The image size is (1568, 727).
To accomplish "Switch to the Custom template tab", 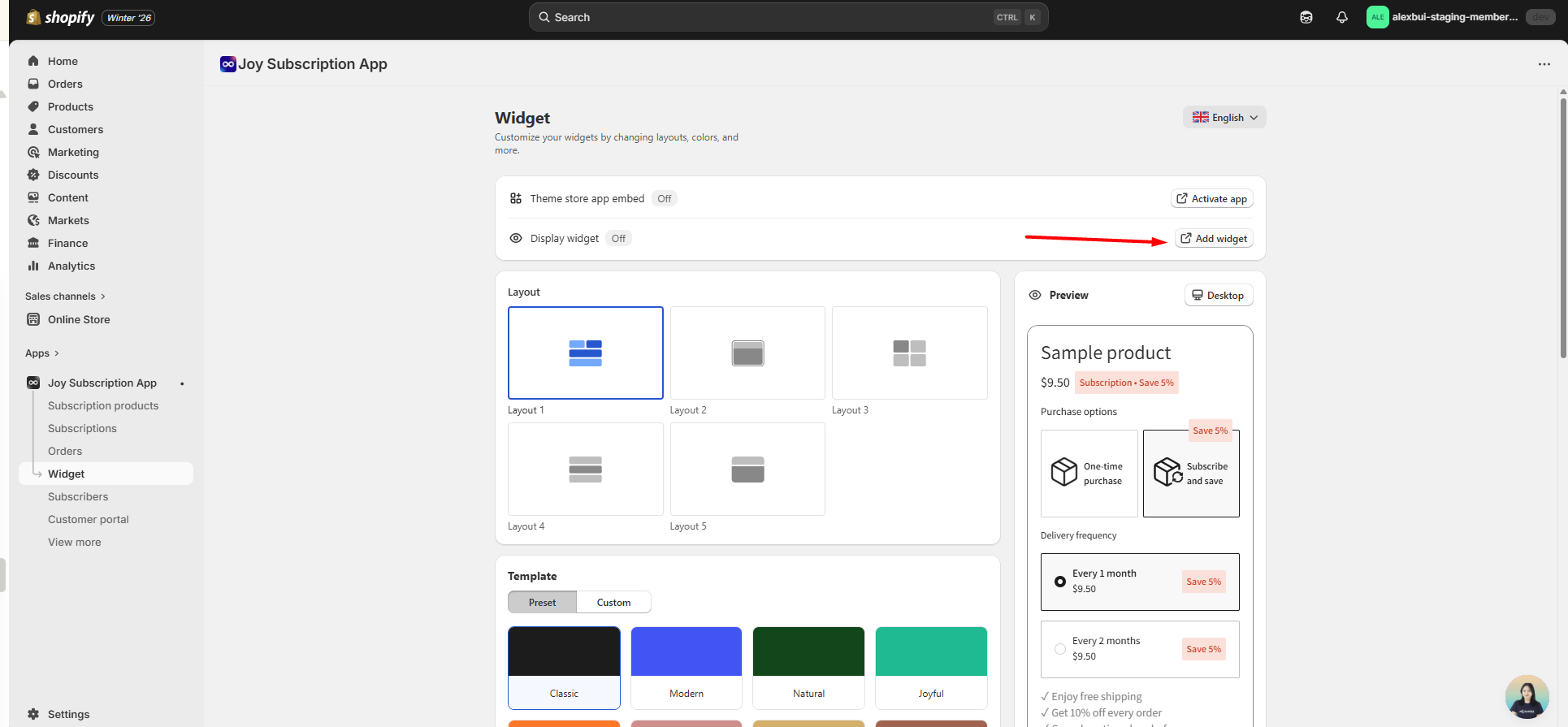I will [x=613, y=603].
